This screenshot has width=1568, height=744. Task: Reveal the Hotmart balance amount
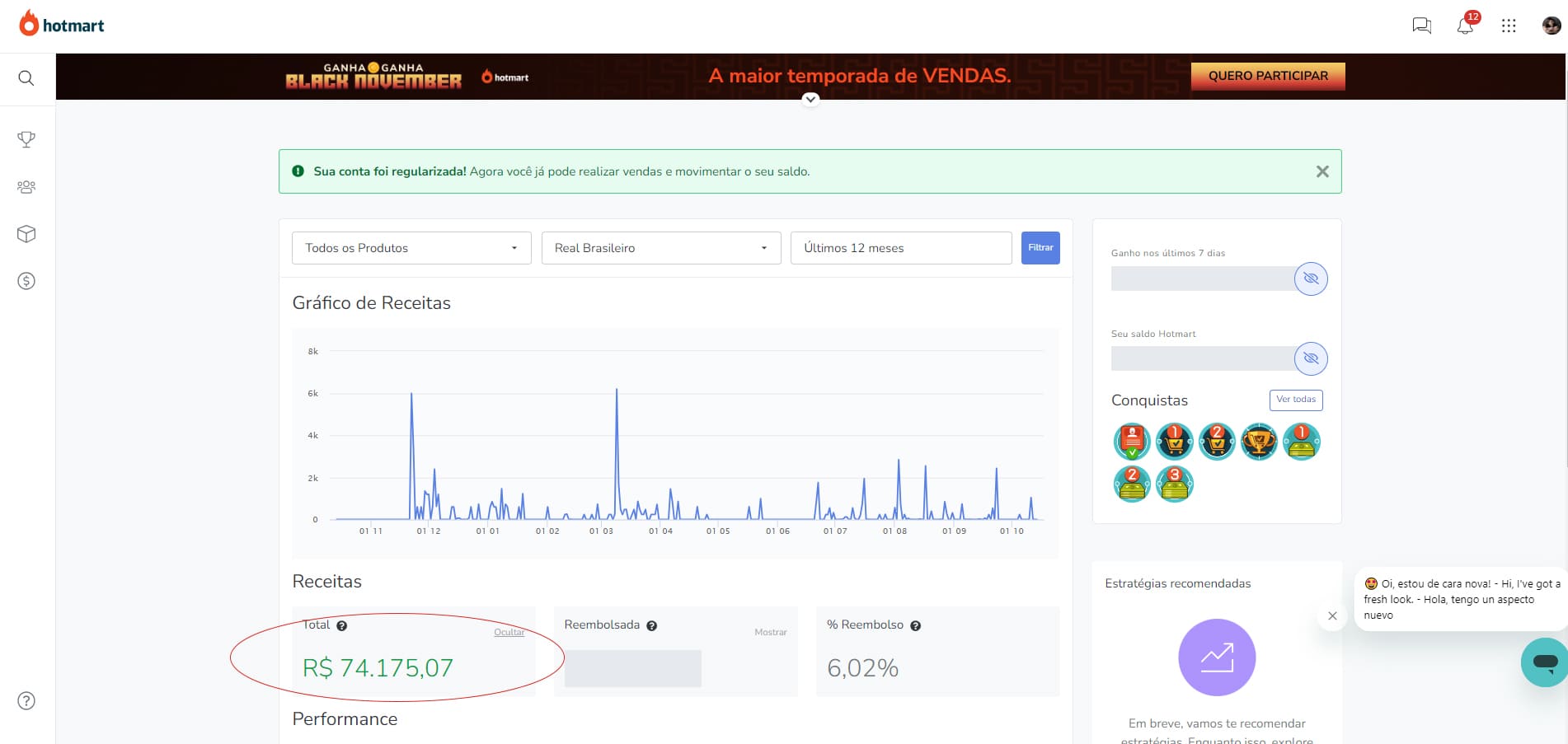1311,358
